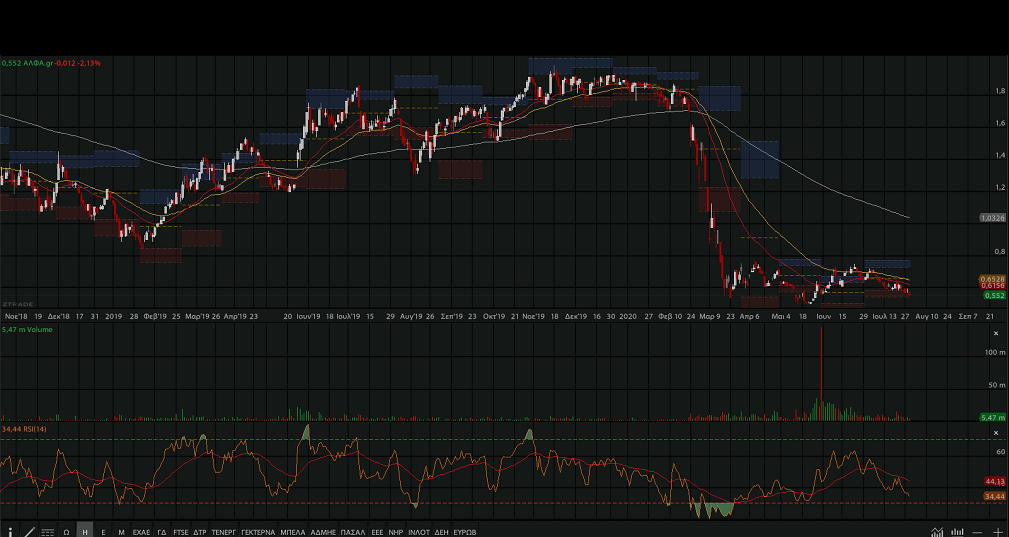This screenshot has width=1009, height=537.
Task: Click the Οκτ'19 date axis label
Action: (493, 316)
